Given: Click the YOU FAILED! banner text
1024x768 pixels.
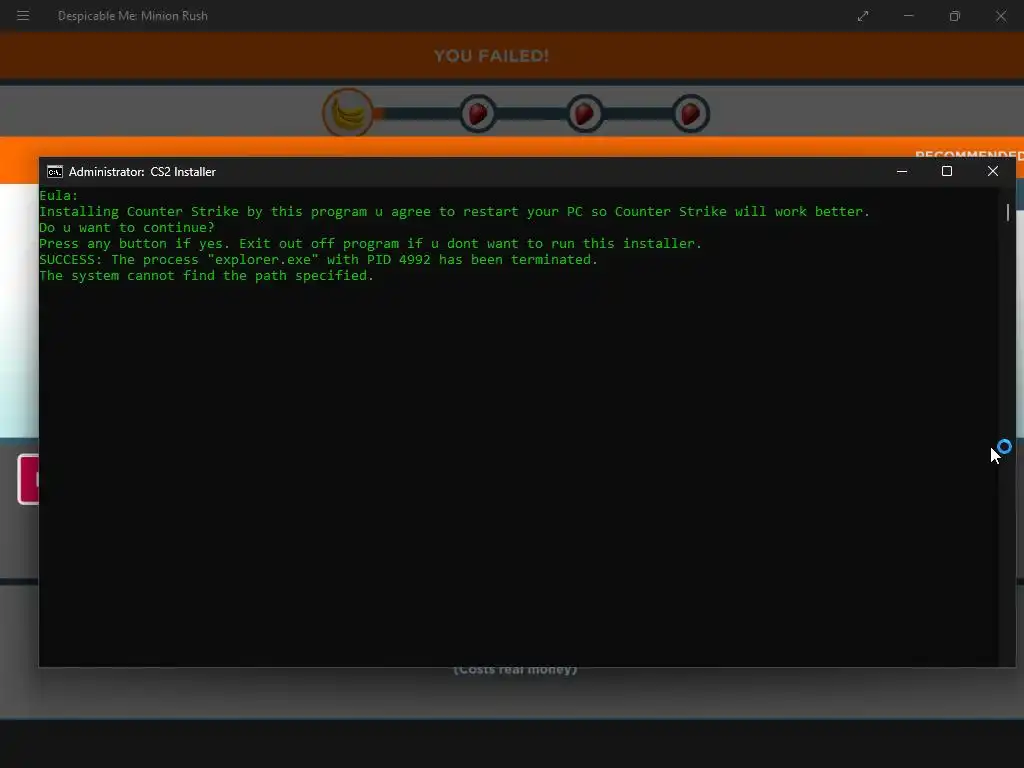Looking at the screenshot, I should pyautogui.click(x=491, y=56).
